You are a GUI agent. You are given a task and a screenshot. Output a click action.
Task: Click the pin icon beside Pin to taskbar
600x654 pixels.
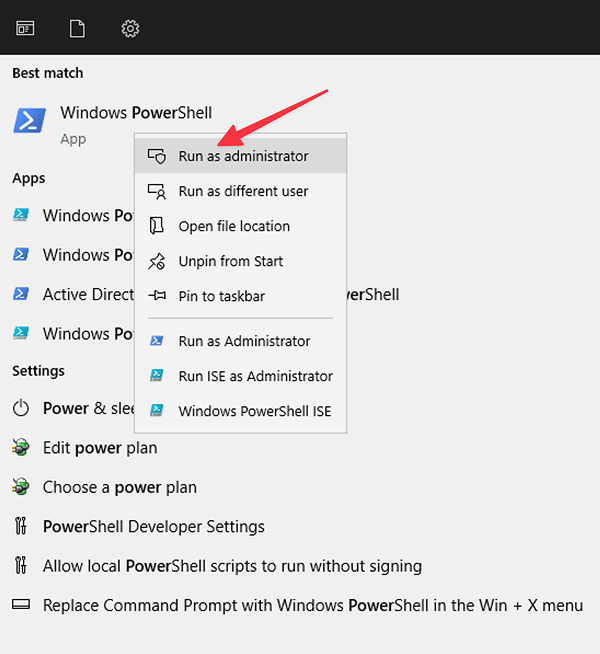click(157, 296)
